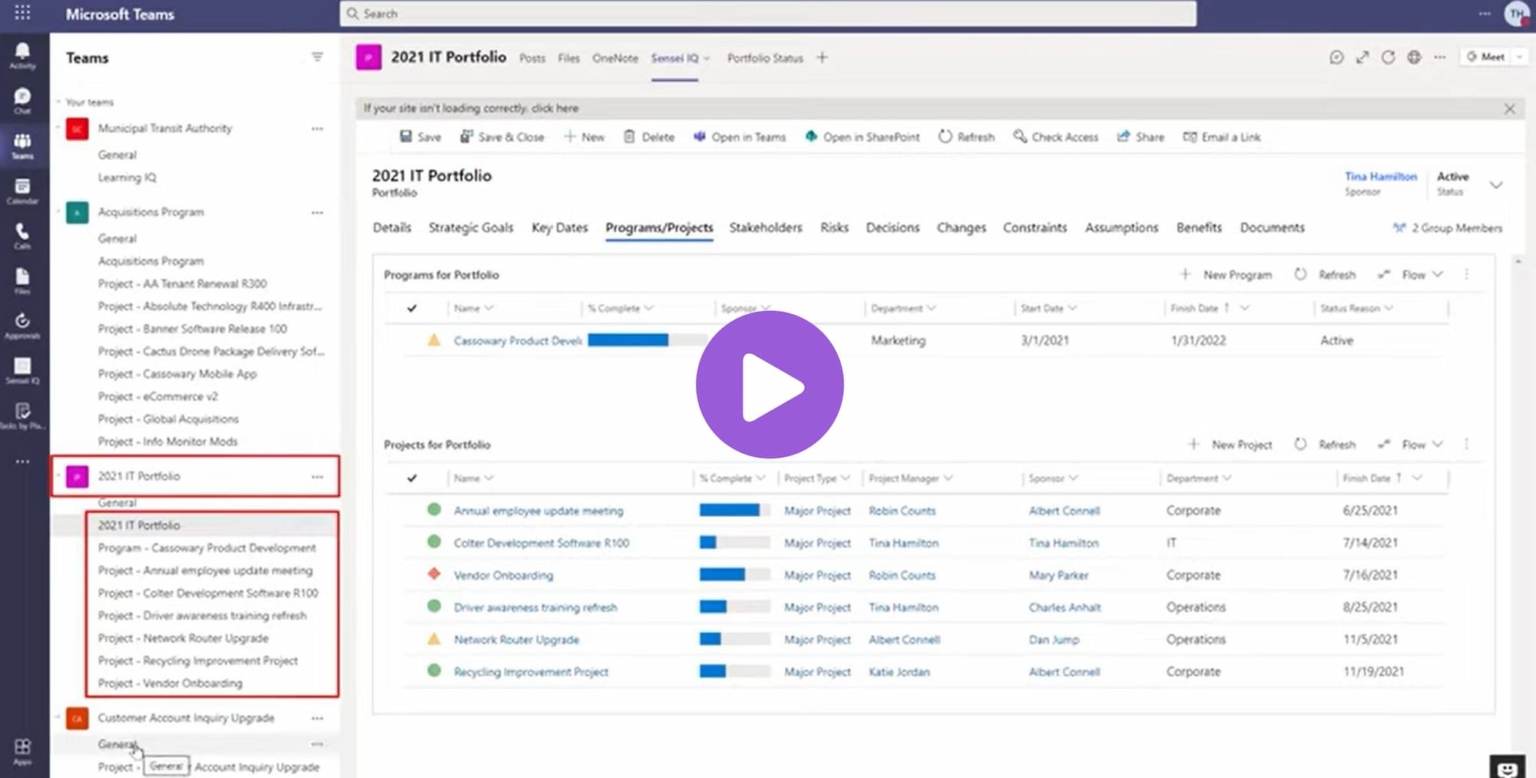Open the Department column dropdown in Programs

pyautogui.click(x=931, y=308)
